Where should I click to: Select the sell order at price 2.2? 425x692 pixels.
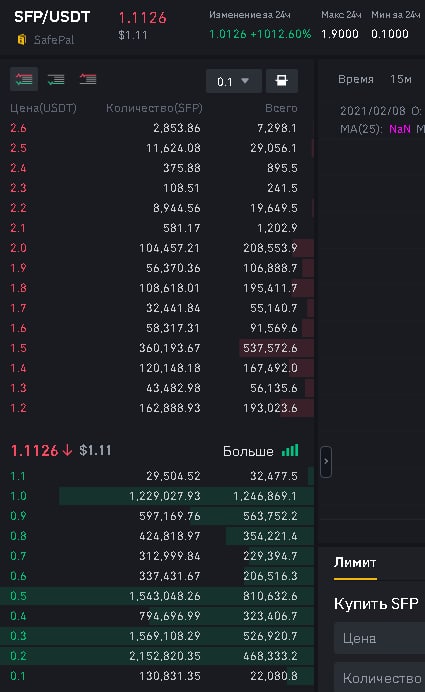pos(157,208)
